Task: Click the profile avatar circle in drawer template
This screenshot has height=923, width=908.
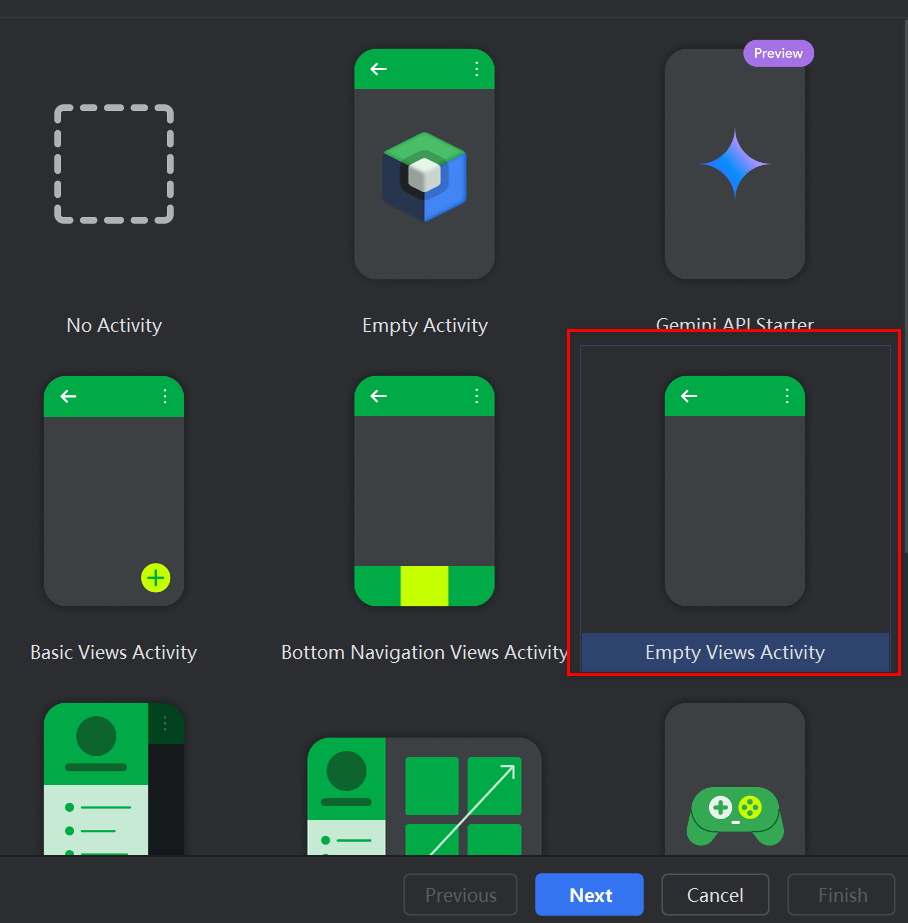Action: (96, 736)
